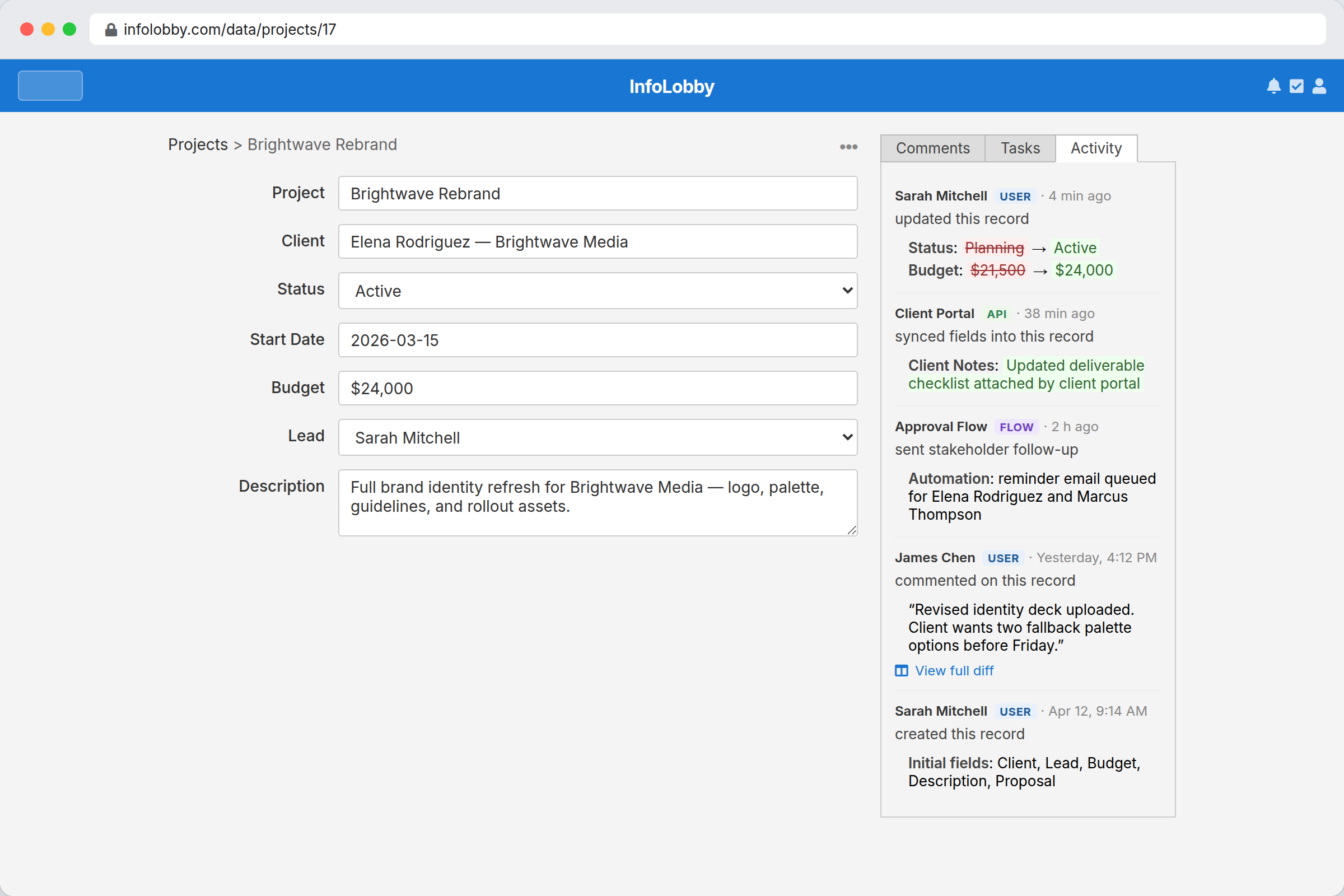Click the padlock icon in the address bar
The height and width of the screenshot is (896, 1344).
pyautogui.click(x=111, y=29)
